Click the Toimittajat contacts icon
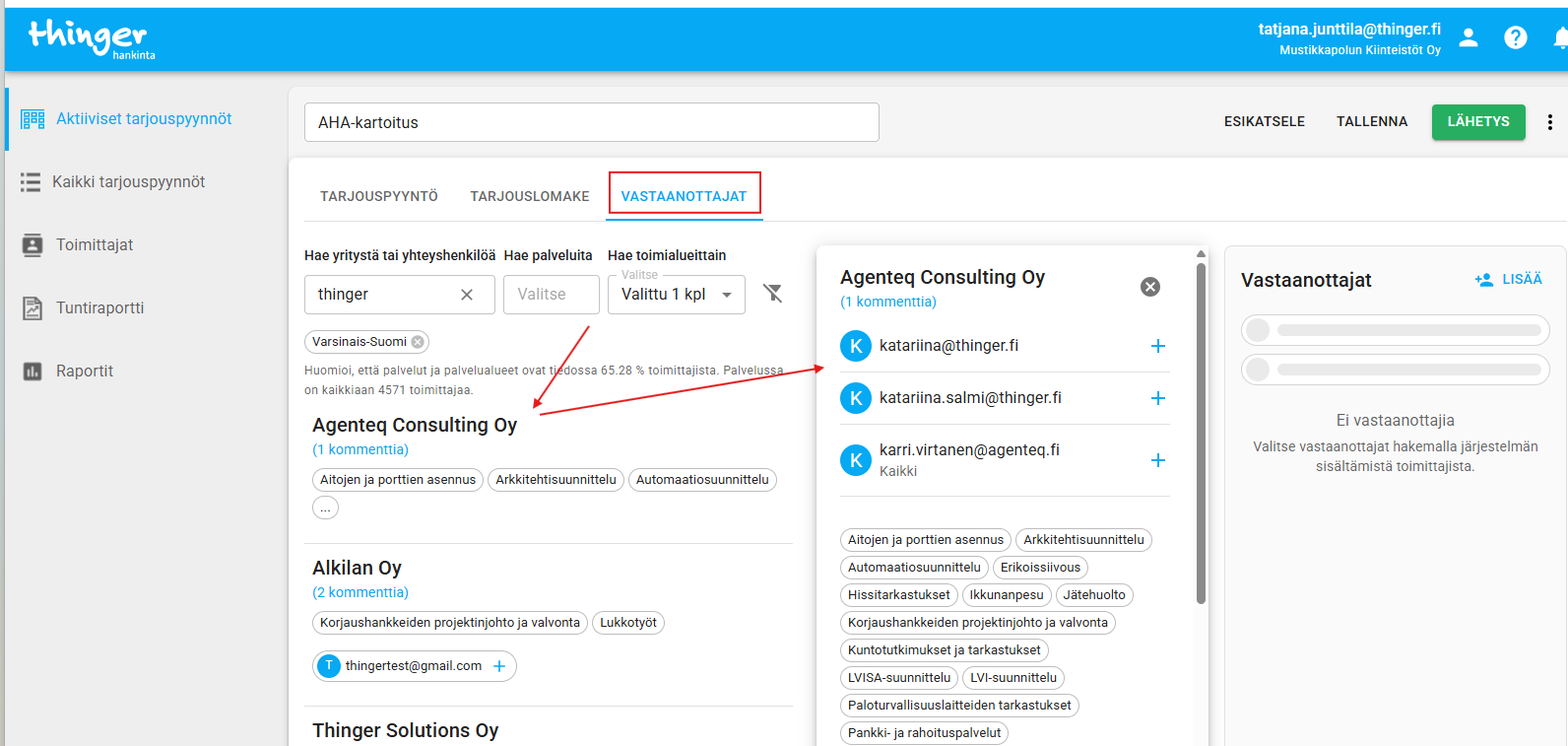The width and height of the screenshot is (1568, 746). [x=33, y=245]
